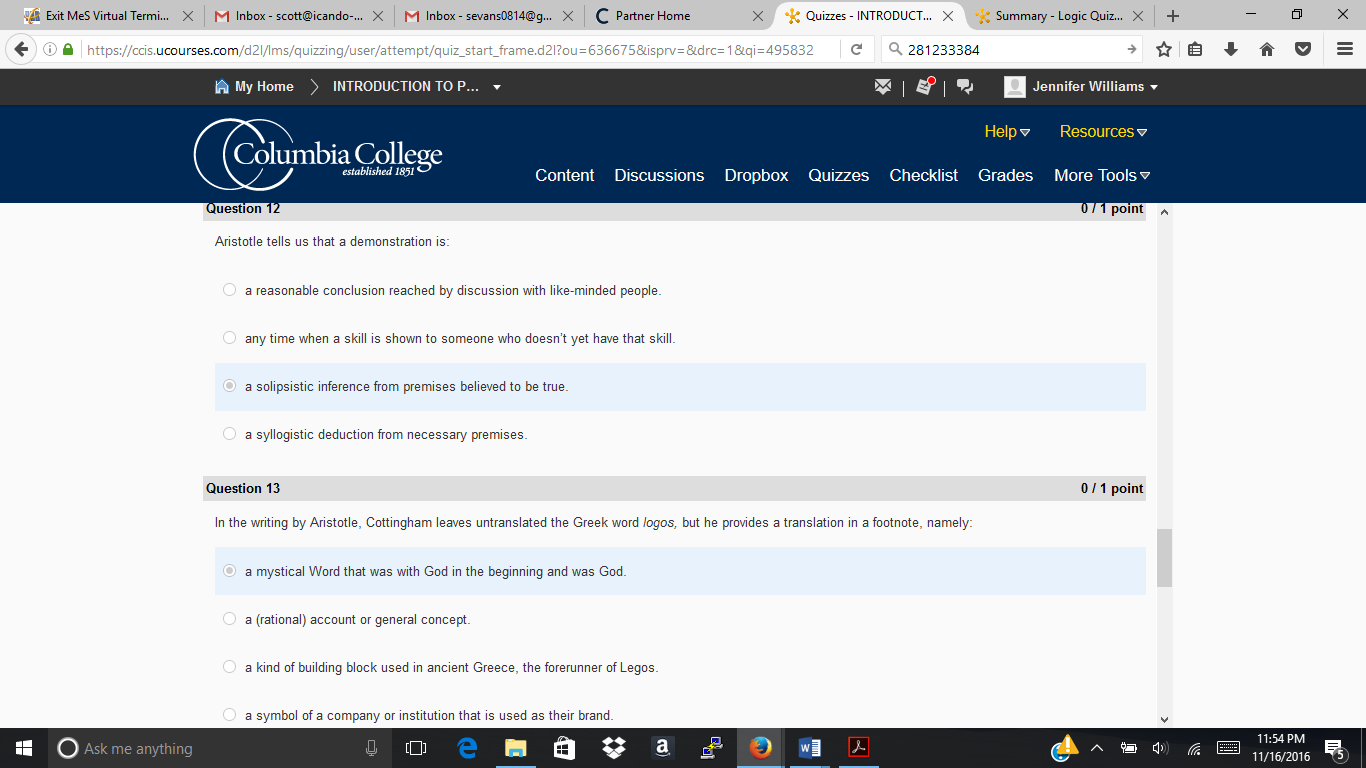Click the Cortana microphone icon
This screenshot has height=768, width=1366.
tap(371, 748)
